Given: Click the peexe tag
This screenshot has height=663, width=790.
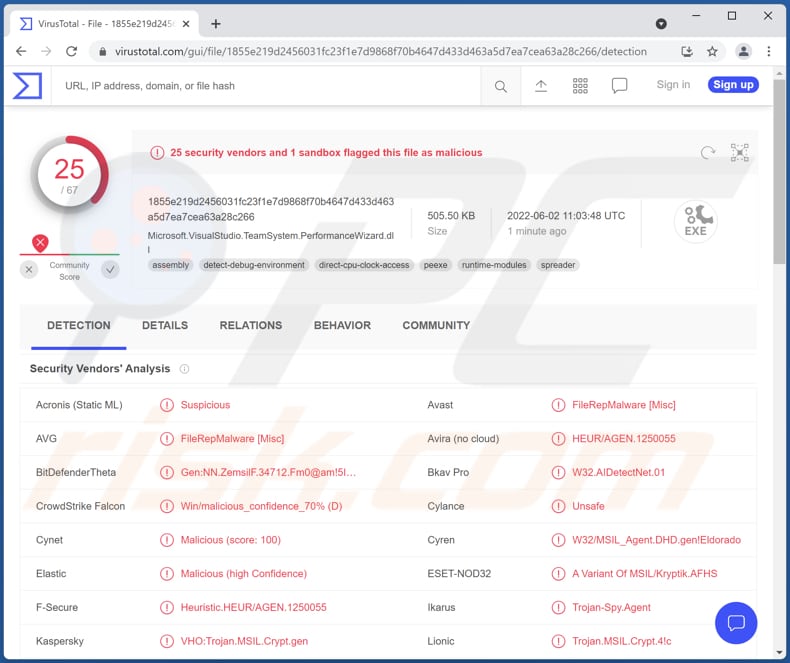Looking at the screenshot, I should (435, 265).
